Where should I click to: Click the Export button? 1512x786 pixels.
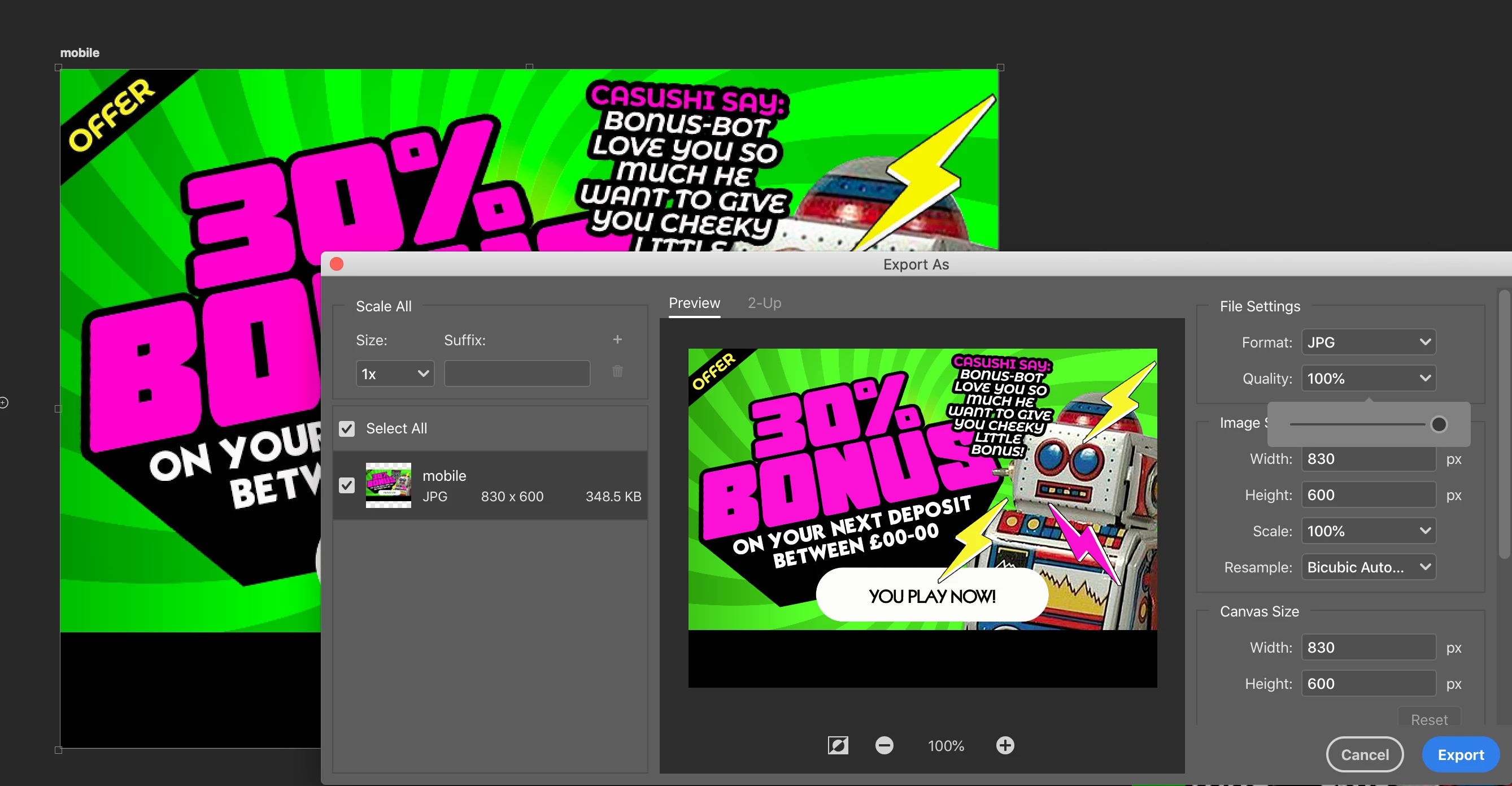pos(1461,755)
